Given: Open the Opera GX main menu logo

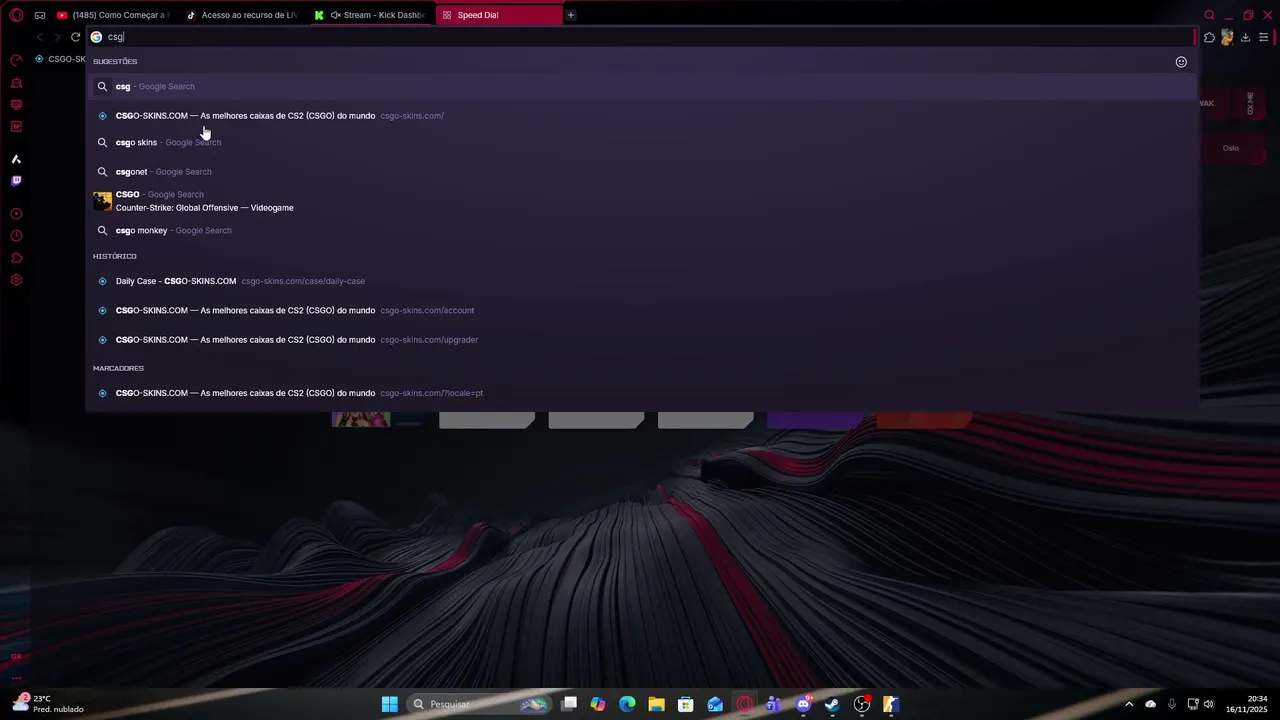Looking at the screenshot, I should 16,15.
